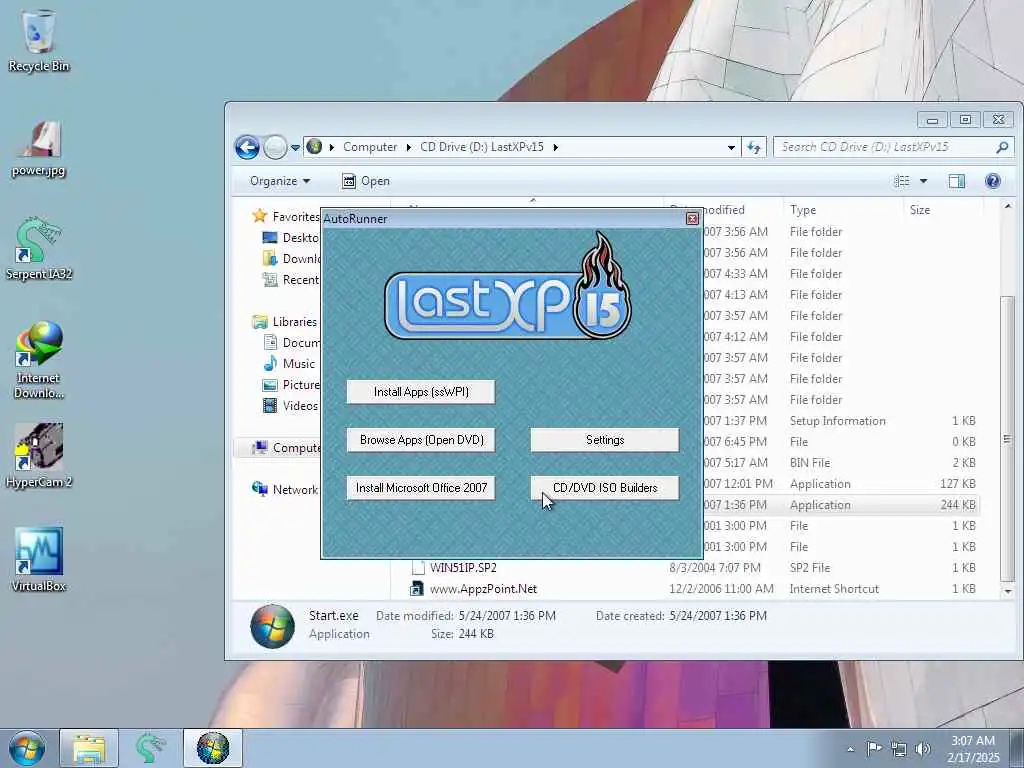Open Internet Download Manager desktop shortcut

39,359
